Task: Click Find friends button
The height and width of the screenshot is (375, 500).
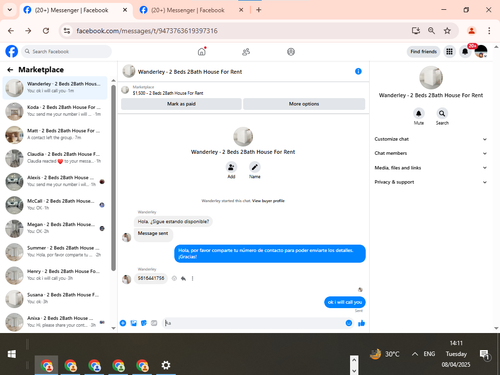Action: coord(423,51)
